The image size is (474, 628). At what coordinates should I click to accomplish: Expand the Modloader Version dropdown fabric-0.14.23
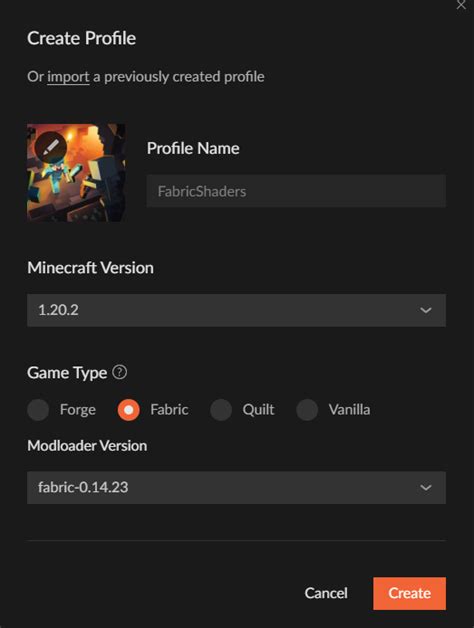click(236, 487)
